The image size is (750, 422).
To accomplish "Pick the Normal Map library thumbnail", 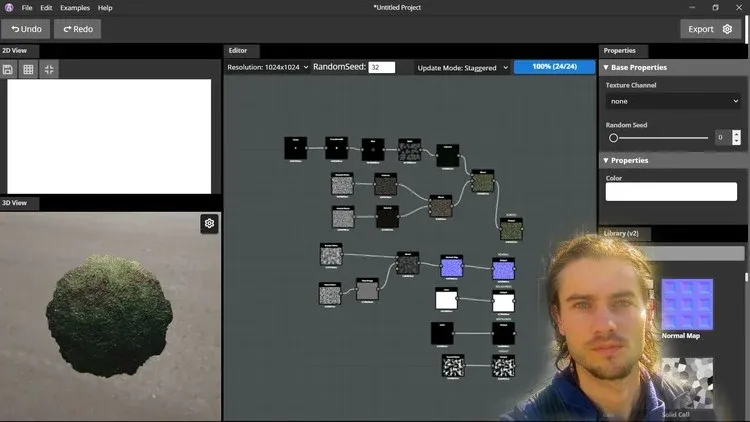I will point(687,305).
